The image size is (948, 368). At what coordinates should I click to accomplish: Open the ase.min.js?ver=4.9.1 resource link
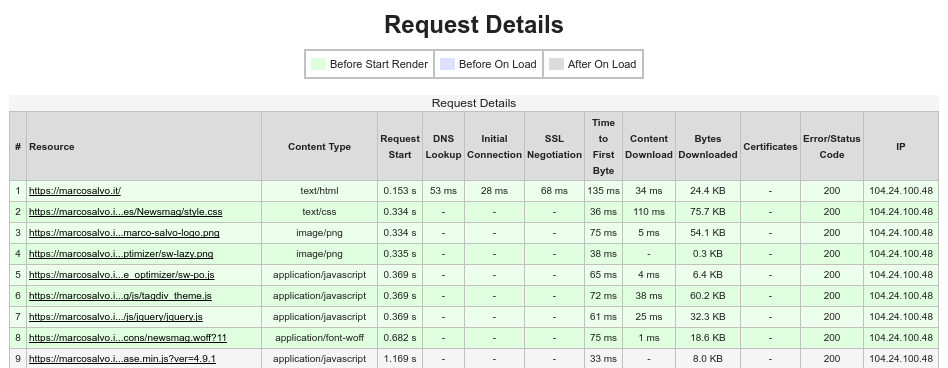[x=122, y=359]
